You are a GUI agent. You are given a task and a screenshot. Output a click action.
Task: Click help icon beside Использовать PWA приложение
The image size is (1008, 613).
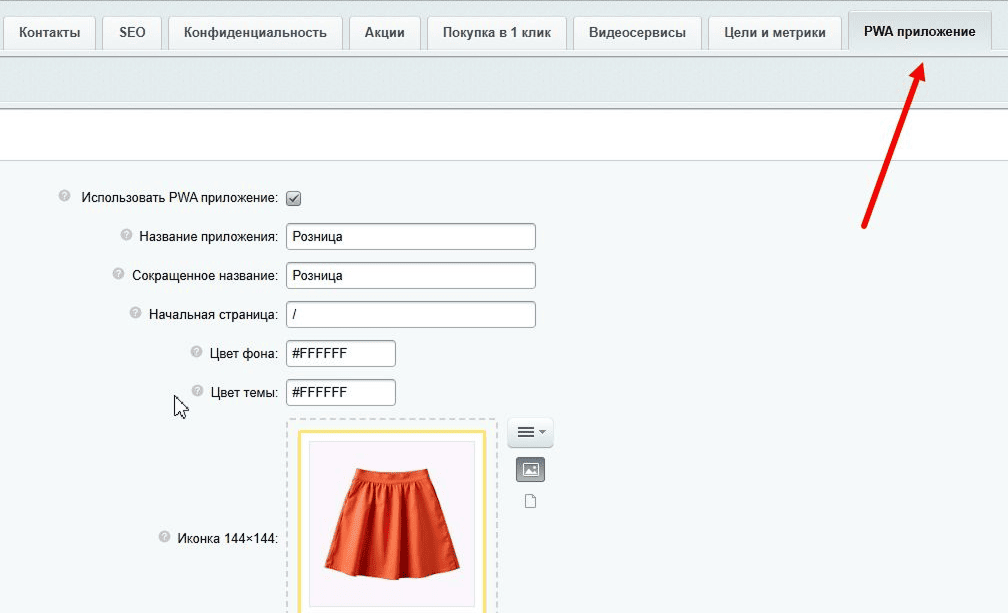(65, 196)
